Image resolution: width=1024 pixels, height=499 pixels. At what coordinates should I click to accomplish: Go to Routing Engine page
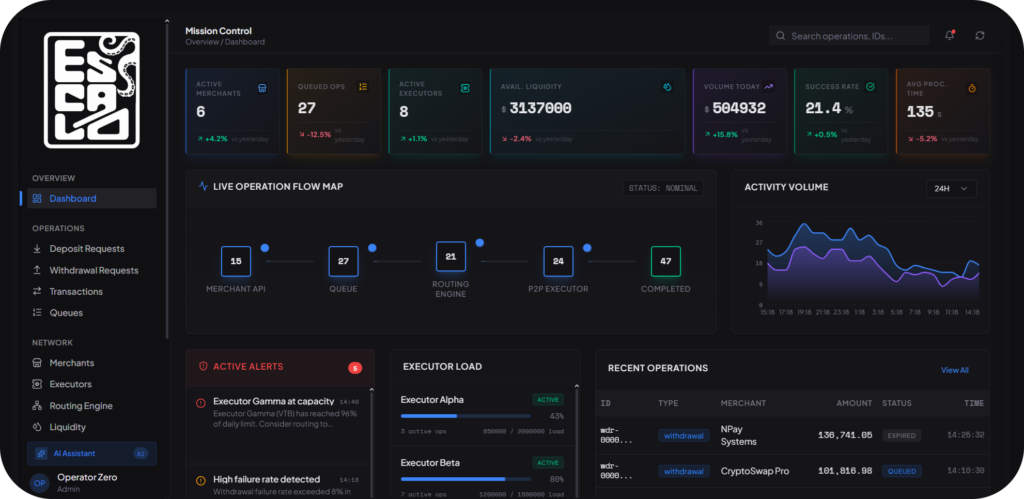(81, 406)
